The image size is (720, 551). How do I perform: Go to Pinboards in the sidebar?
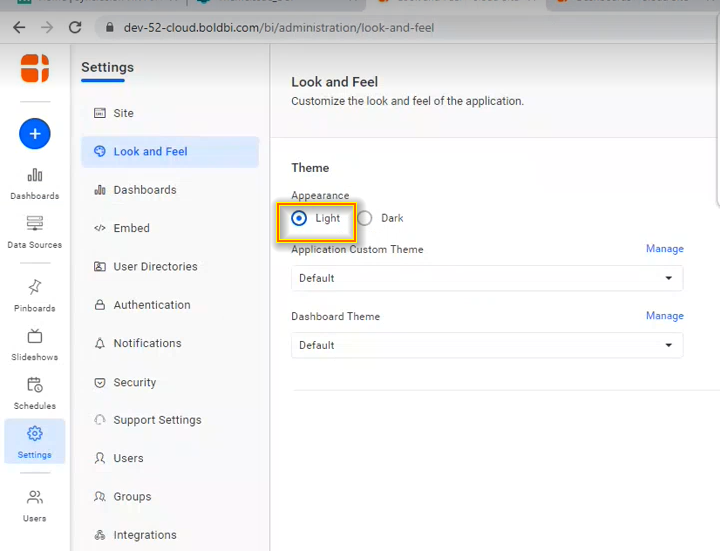tap(34, 295)
